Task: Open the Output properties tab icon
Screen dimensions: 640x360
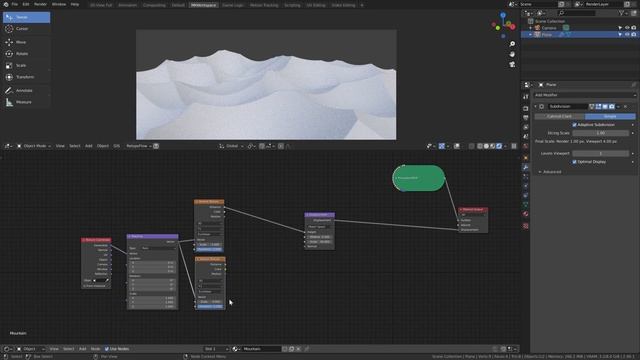Action: [x=526, y=118]
